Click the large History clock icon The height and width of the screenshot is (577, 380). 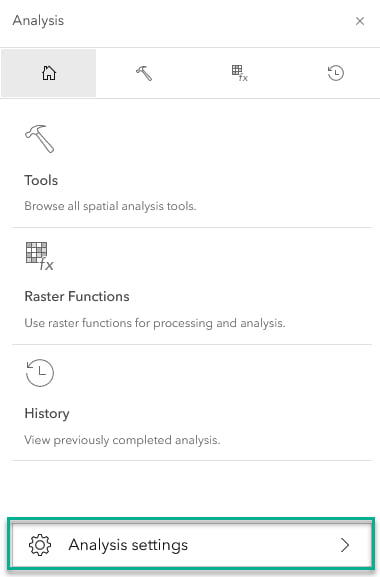click(x=39, y=373)
